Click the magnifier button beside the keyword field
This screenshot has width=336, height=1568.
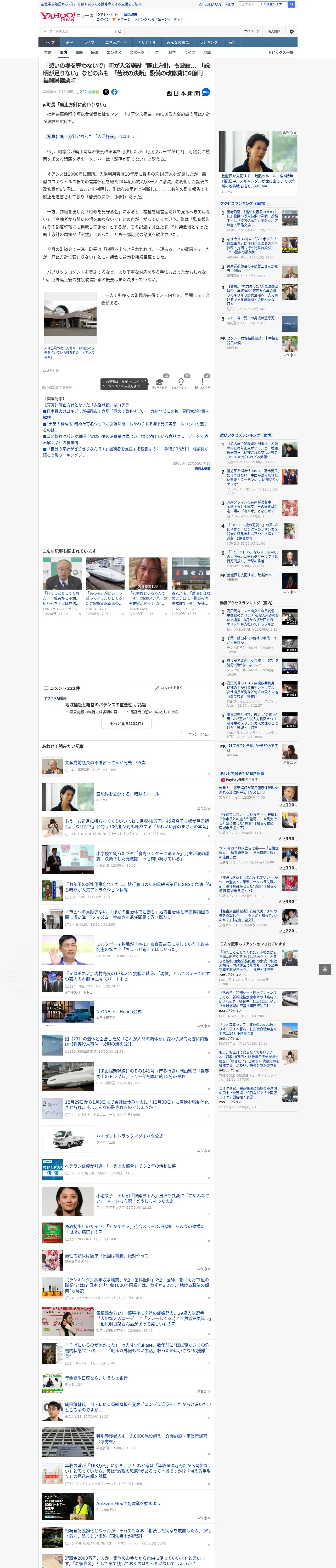pos(120,31)
